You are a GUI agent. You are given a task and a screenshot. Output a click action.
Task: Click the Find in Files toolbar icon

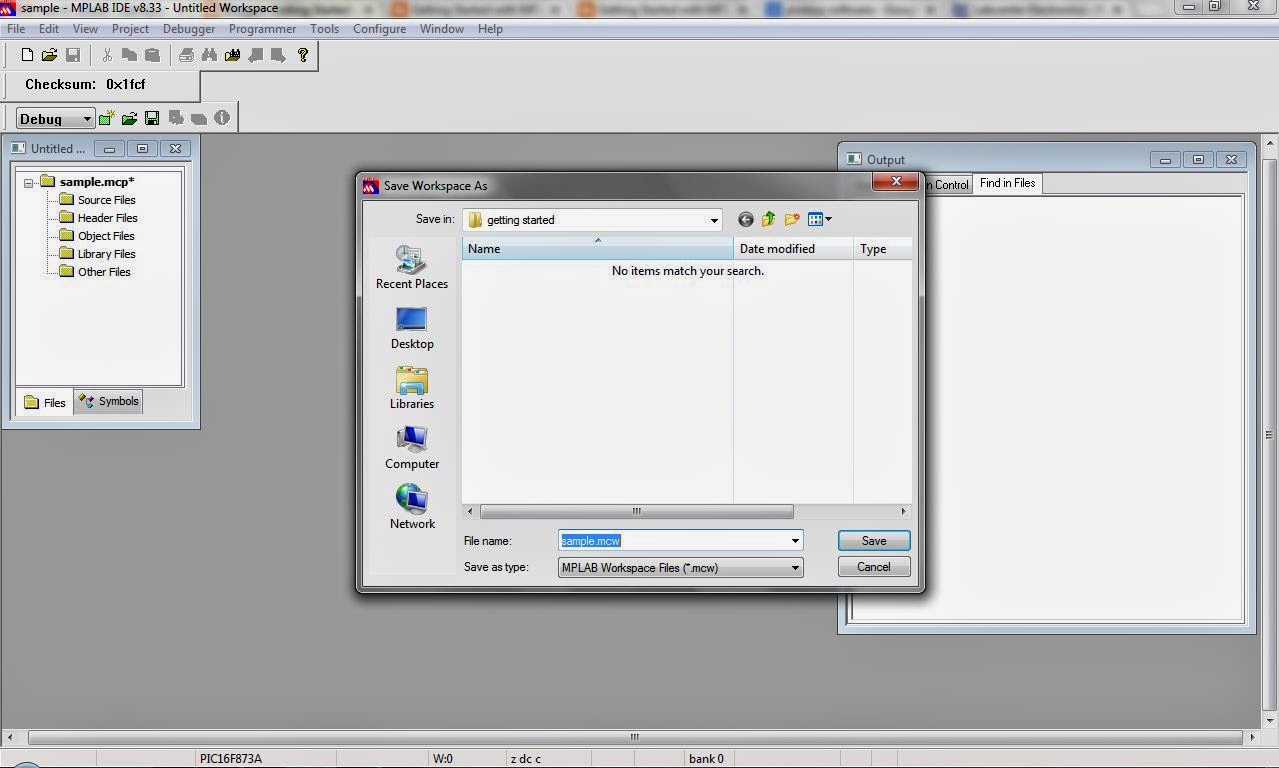pyautogui.click(x=232, y=56)
